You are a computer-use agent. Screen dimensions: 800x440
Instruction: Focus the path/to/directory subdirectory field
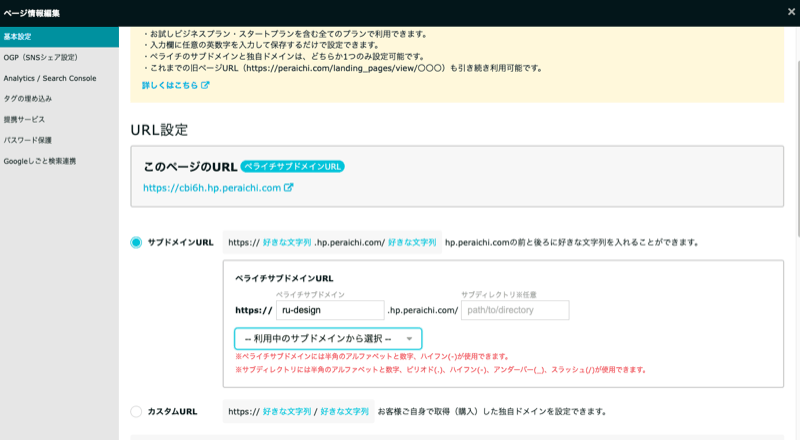tap(514, 310)
